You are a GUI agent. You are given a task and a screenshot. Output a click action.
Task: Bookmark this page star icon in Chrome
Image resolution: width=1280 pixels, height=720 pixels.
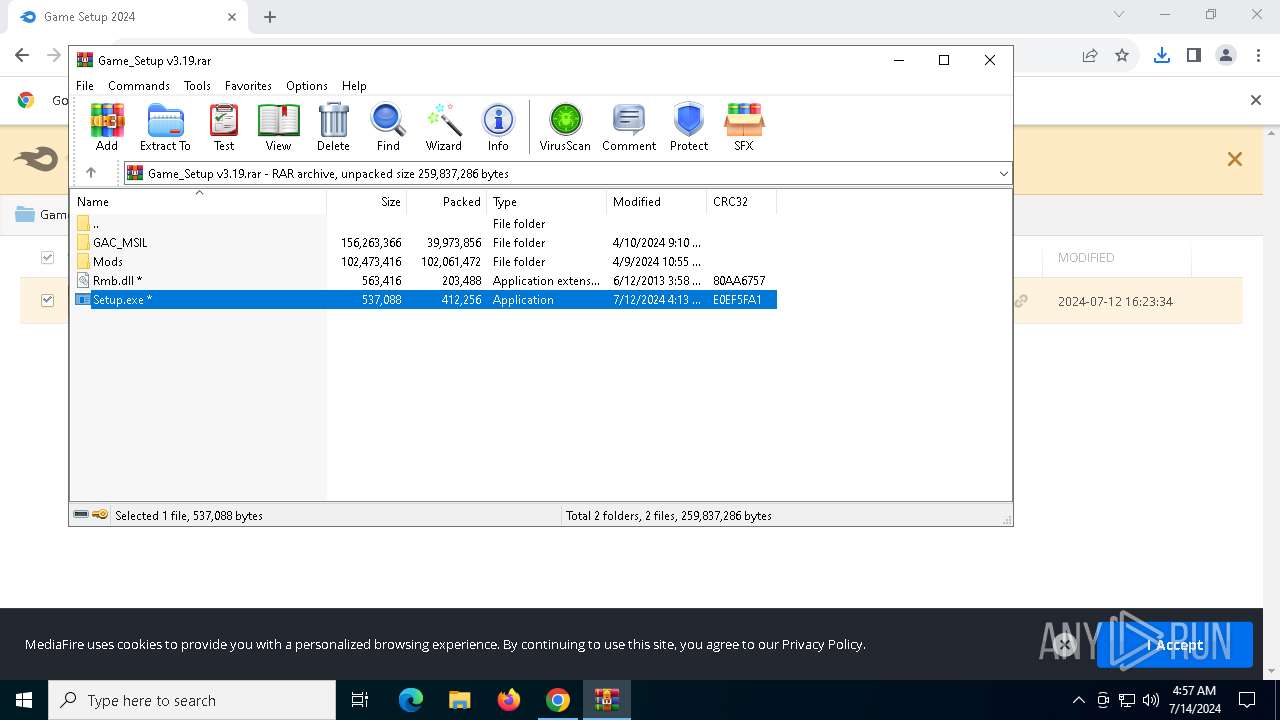[x=1122, y=55]
